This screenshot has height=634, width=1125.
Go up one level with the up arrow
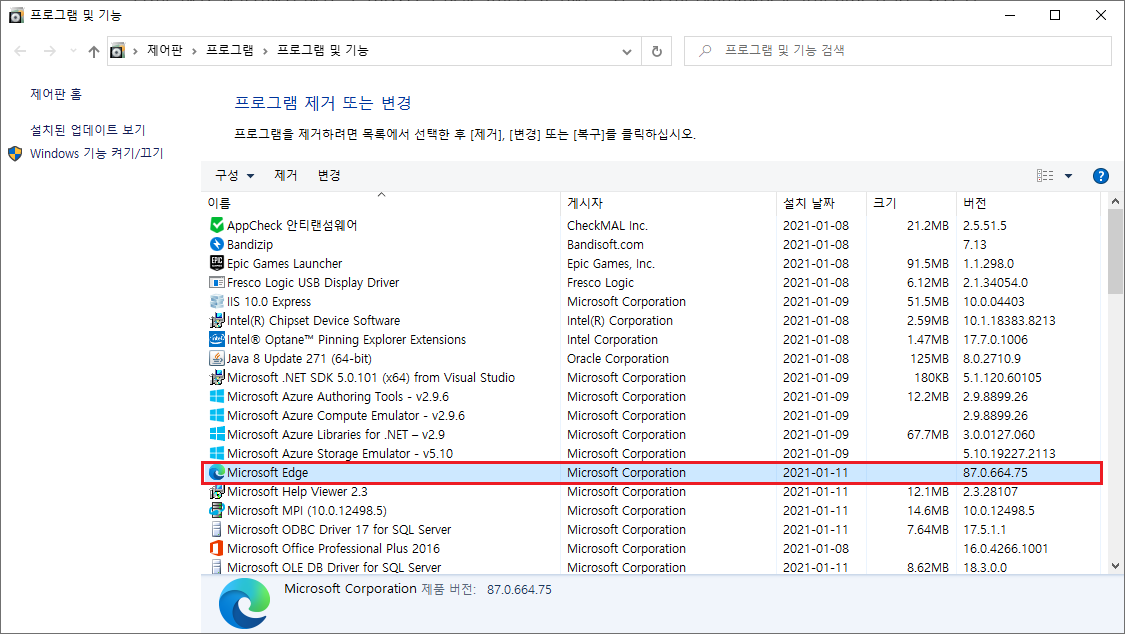pyautogui.click(x=94, y=51)
